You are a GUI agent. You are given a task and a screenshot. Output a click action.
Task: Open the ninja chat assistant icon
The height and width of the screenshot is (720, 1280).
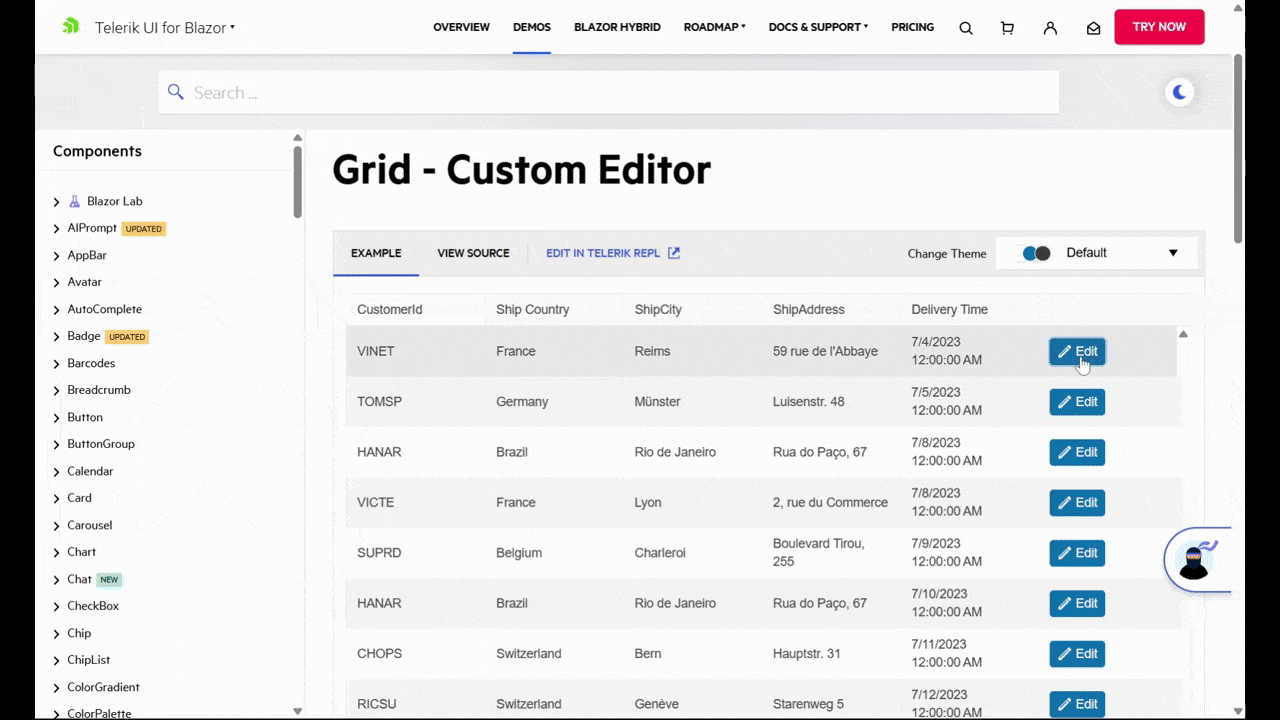point(1196,562)
